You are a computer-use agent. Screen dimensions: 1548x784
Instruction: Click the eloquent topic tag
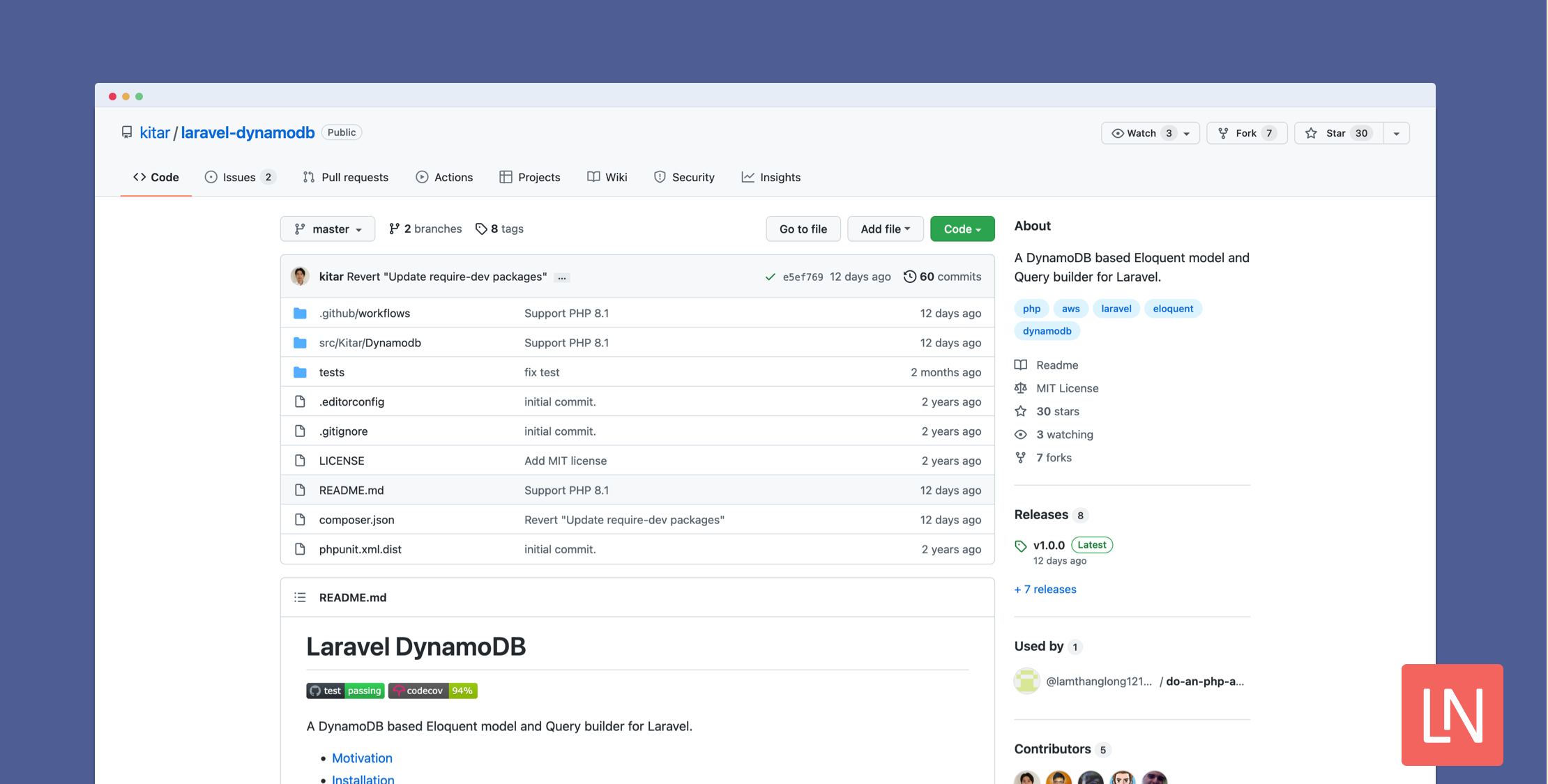click(1173, 309)
